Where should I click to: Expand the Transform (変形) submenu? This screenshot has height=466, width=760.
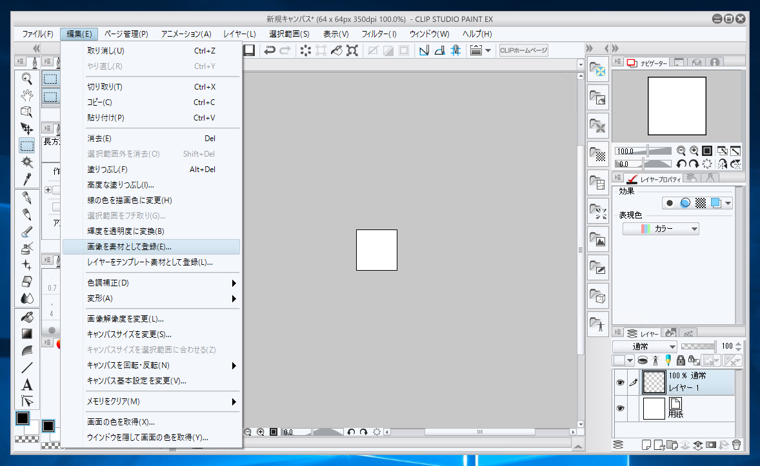point(151,298)
